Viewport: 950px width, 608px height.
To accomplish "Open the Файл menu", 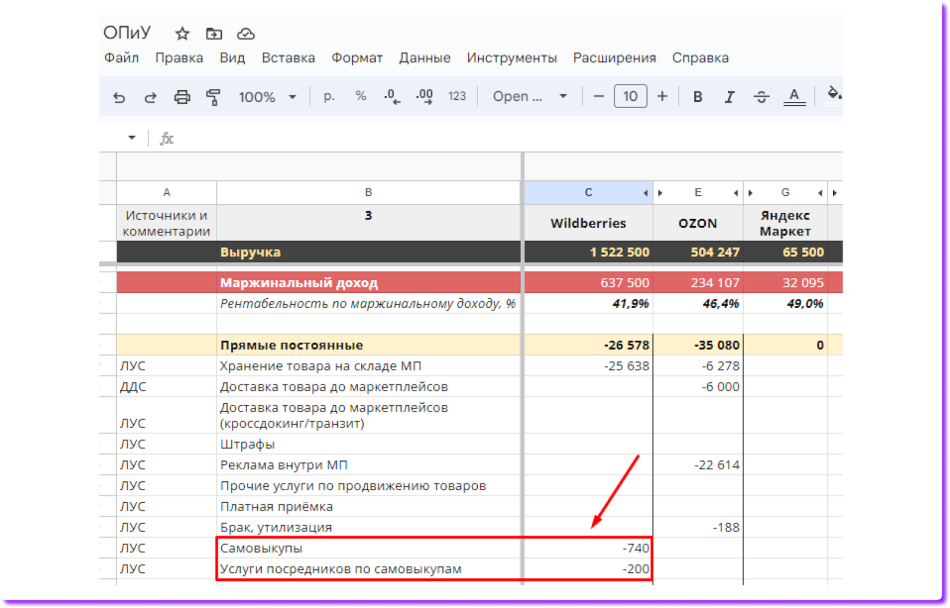I will (x=121, y=58).
